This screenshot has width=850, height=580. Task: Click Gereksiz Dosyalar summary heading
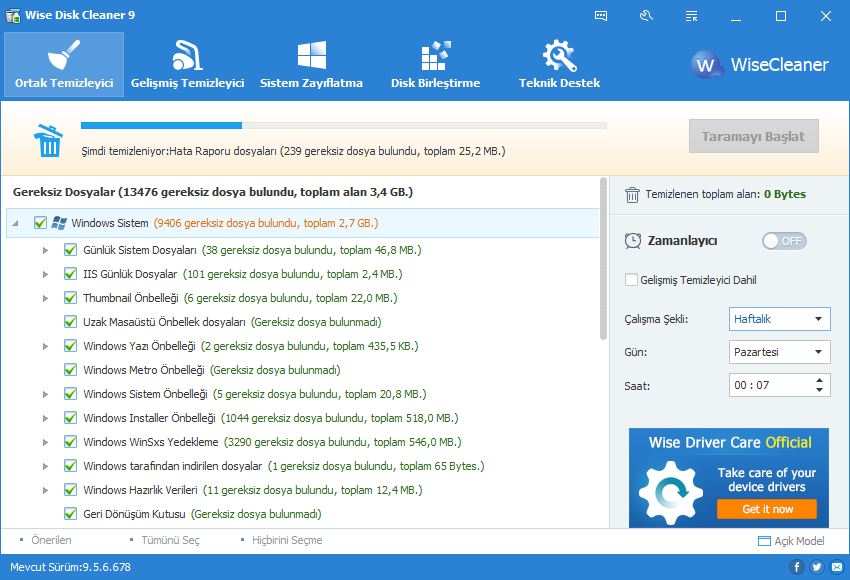click(212, 192)
